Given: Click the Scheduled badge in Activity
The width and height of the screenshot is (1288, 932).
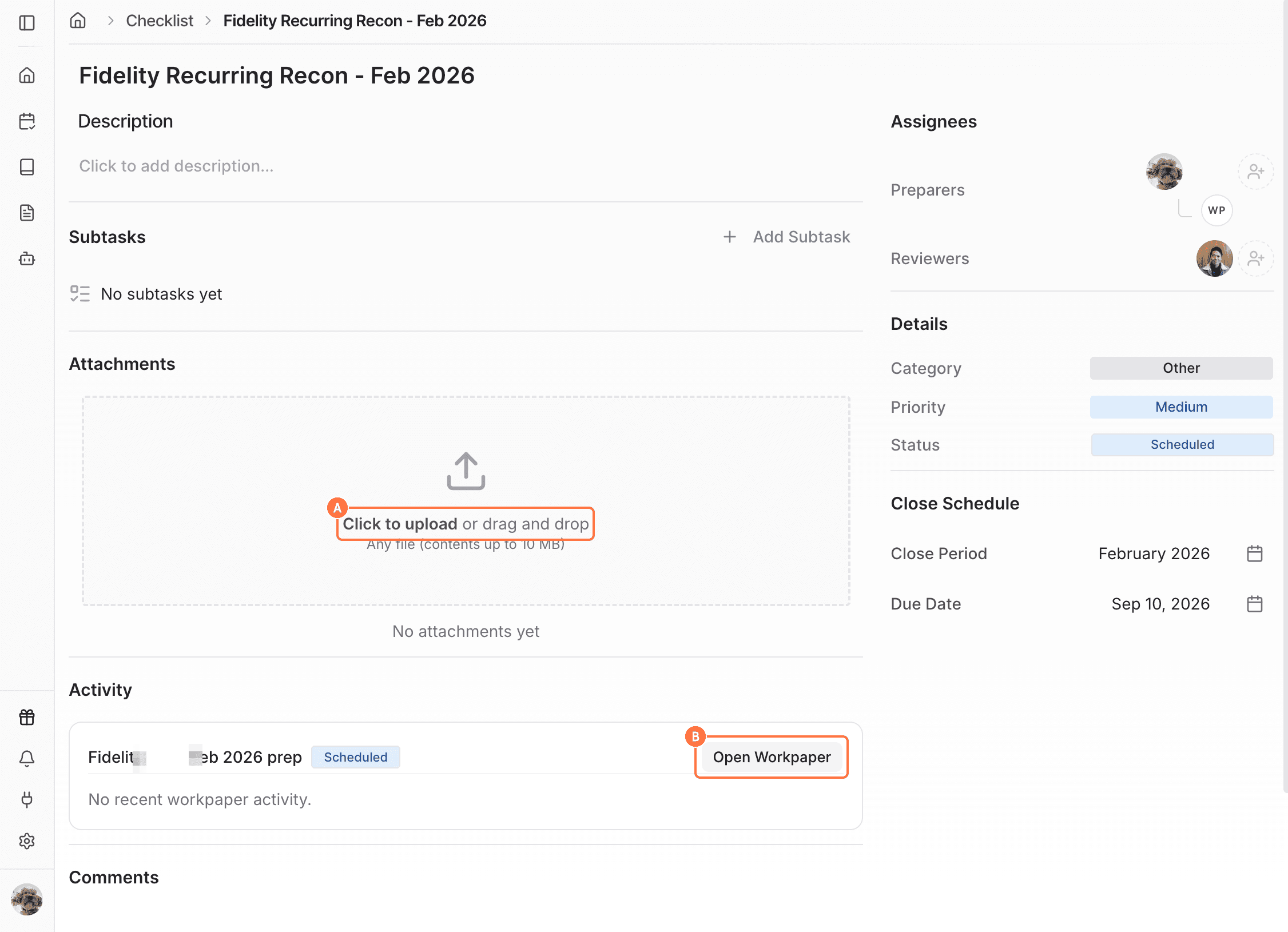Looking at the screenshot, I should [356, 757].
